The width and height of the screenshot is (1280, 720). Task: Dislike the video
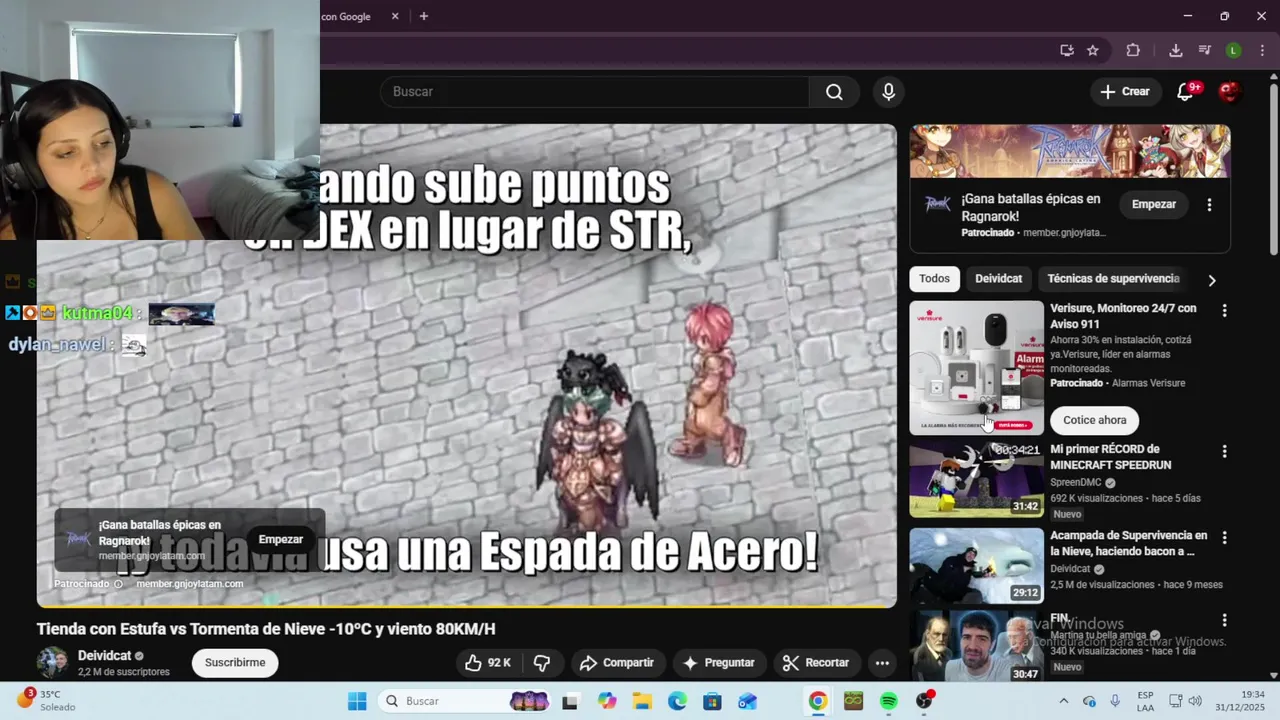click(x=542, y=663)
